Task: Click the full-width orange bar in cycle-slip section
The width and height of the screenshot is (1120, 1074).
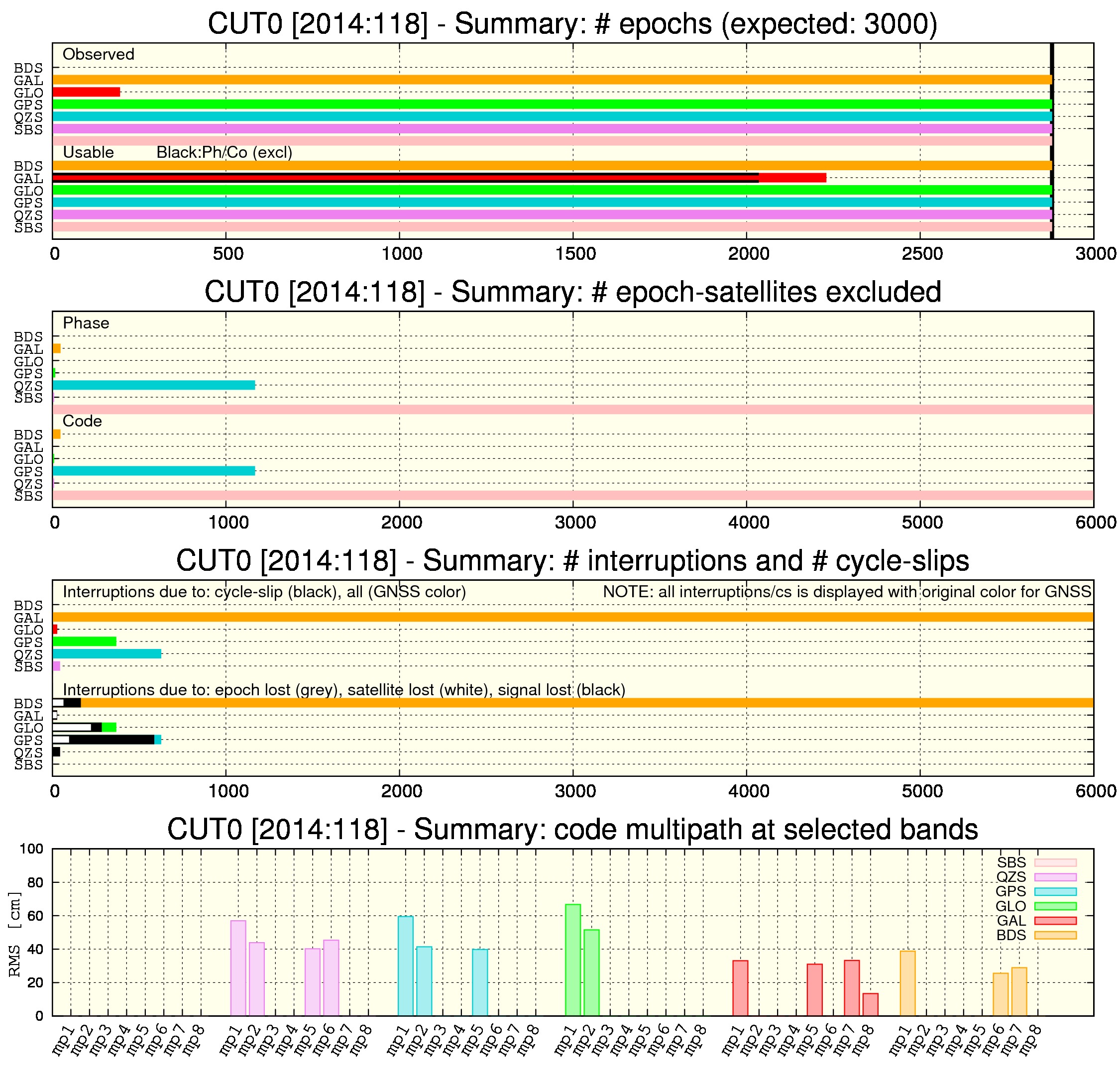Action: (x=573, y=617)
